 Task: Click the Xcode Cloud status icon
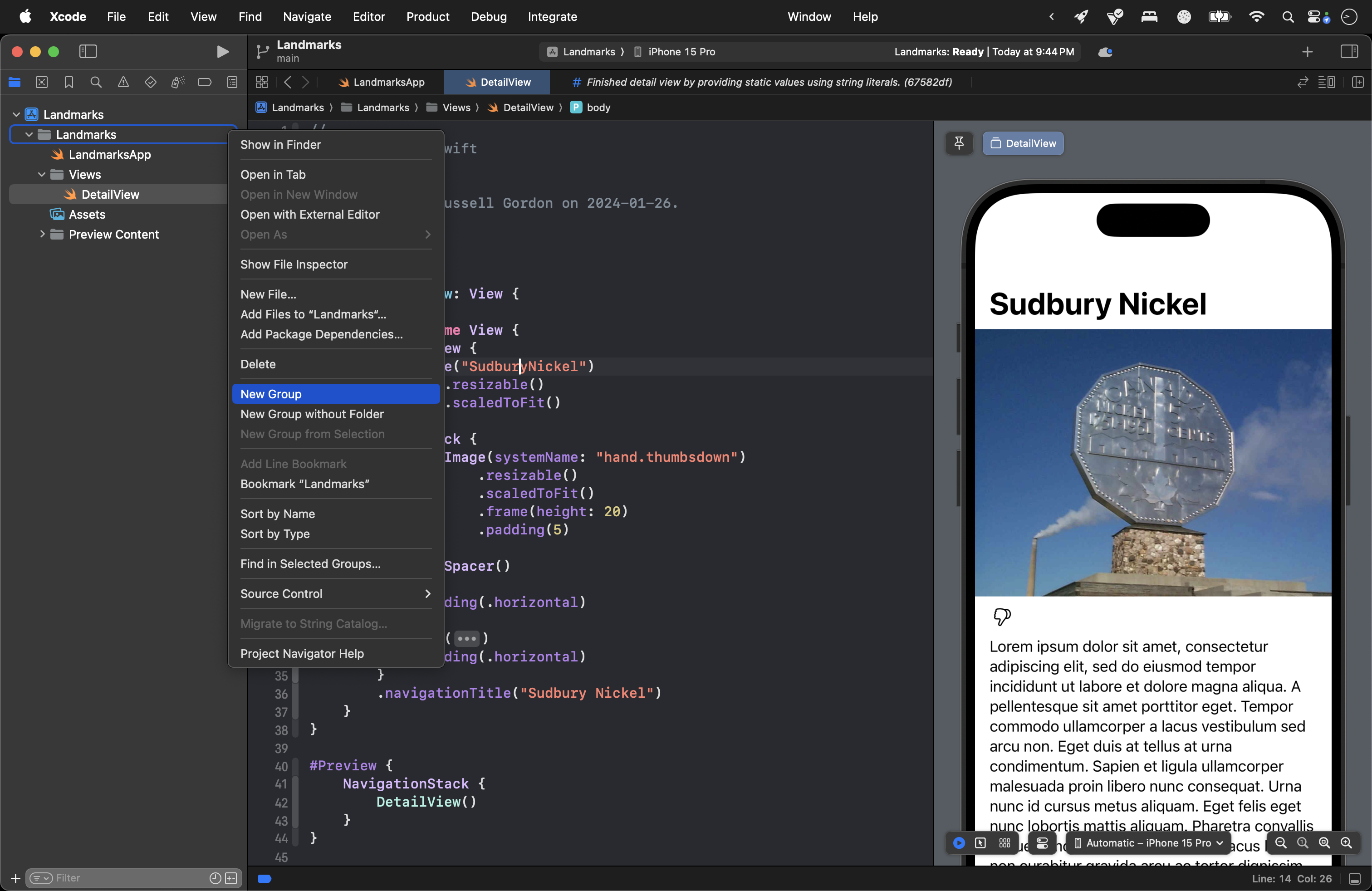(1104, 52)
